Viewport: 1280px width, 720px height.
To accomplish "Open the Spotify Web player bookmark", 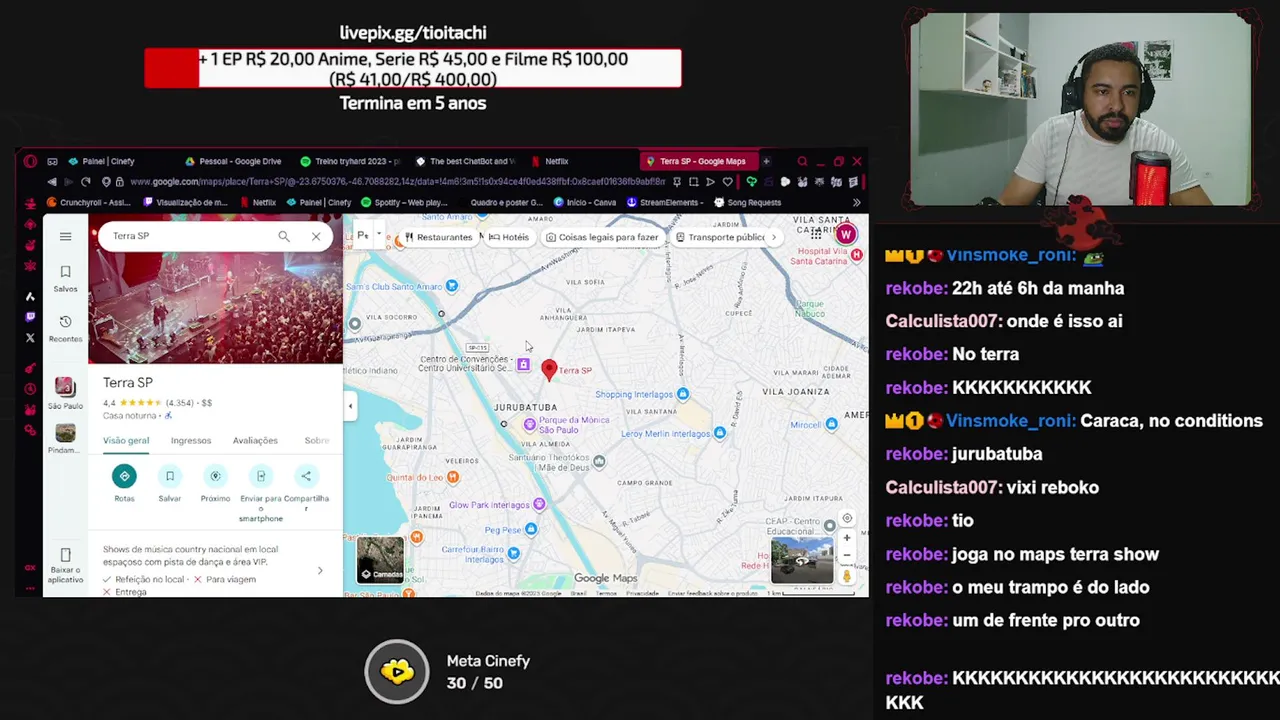I will coord(403,202).
